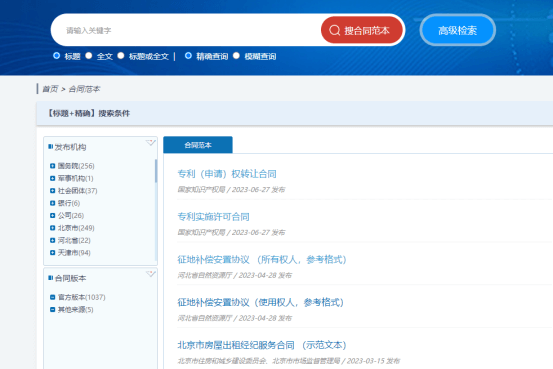Image resolution: width=553 pixels, height=369 pixels.
Task: Click the minus icon beside 其他来源
Action: (x=53, y=309)
